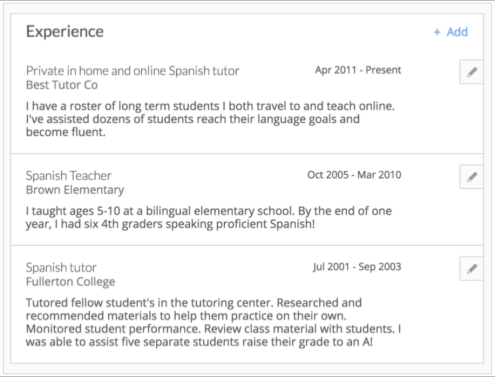Select the Experience section heading
Screen dimensions: 495x377
65,32
